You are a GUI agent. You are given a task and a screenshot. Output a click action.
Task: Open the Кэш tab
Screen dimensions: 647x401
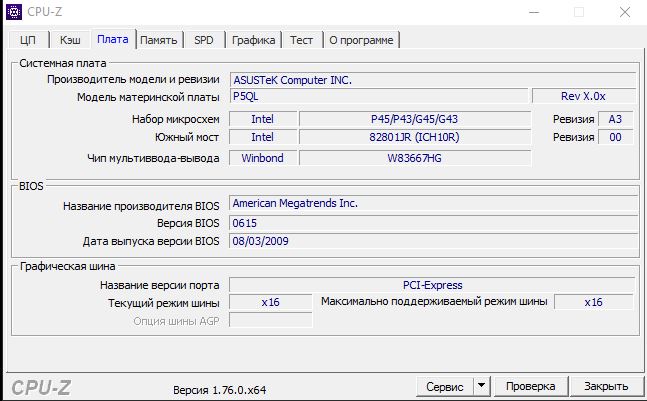pyautogui.click(x=70, y=40)
